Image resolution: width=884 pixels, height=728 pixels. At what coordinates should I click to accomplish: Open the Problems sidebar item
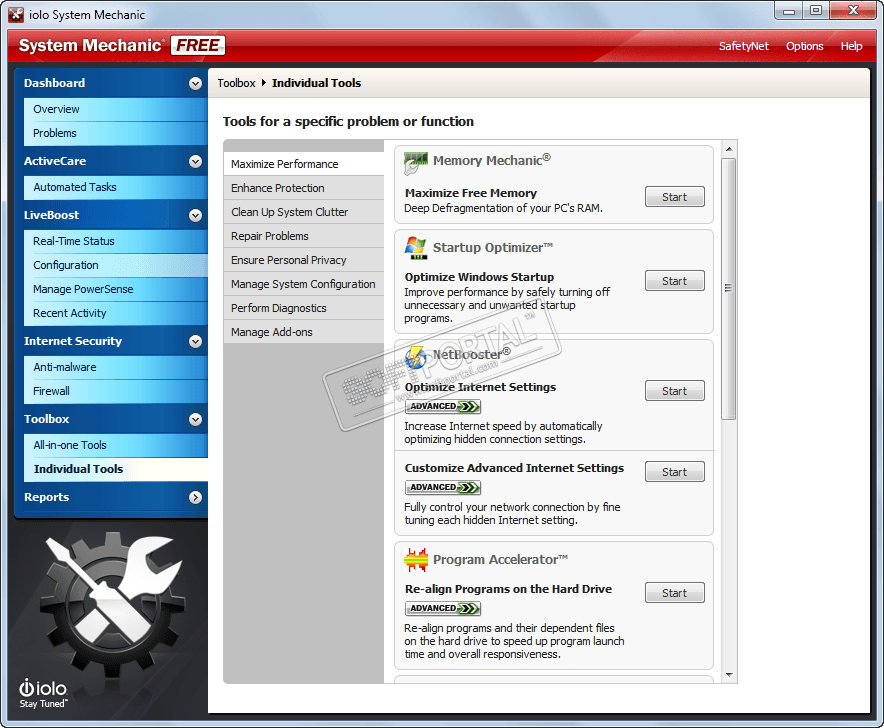point(116,134)
